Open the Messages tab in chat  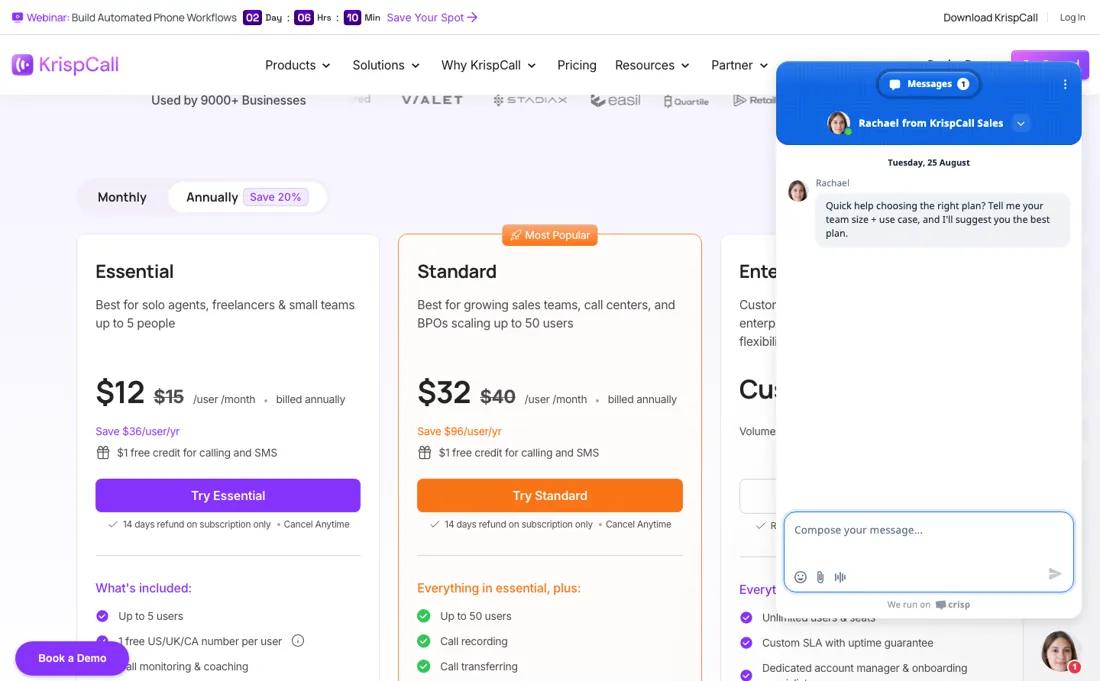tap(929, 84)
